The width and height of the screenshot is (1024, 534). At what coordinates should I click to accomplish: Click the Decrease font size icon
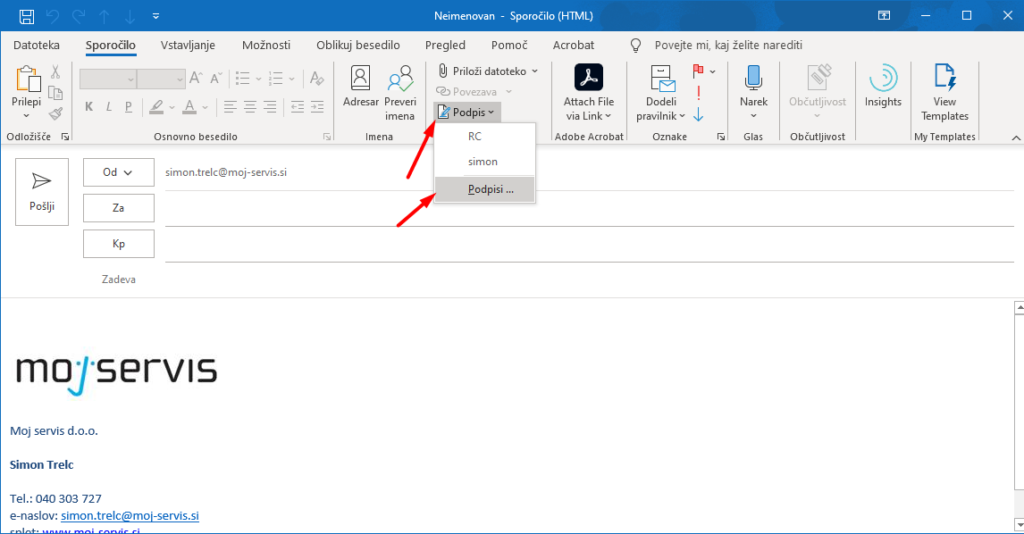click(216, 78)
